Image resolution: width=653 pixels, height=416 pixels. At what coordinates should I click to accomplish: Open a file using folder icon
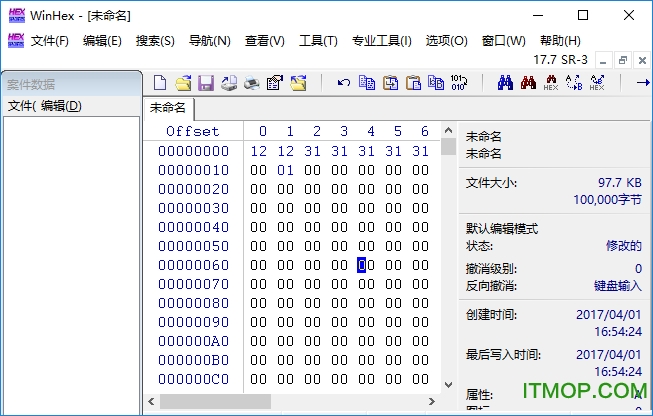tap(183, 83)
